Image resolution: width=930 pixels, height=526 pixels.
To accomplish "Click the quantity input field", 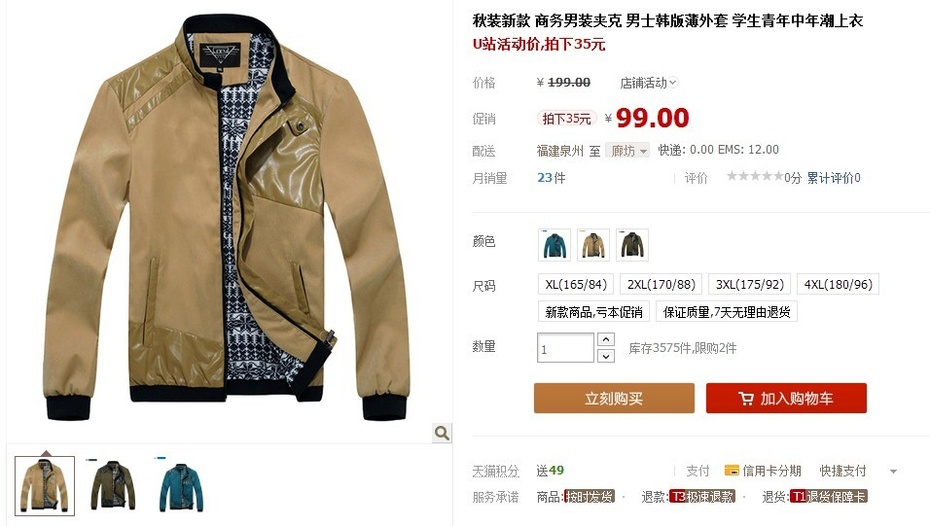I will 565,348.
